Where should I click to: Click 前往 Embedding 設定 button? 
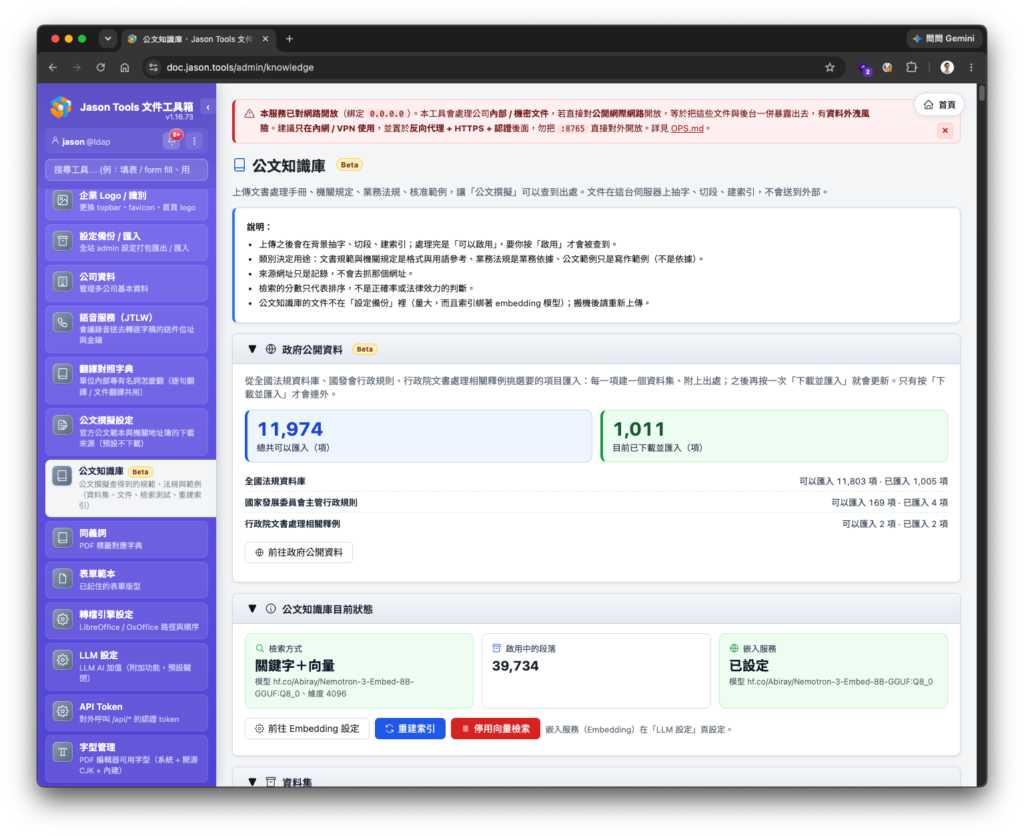(307, 728)
